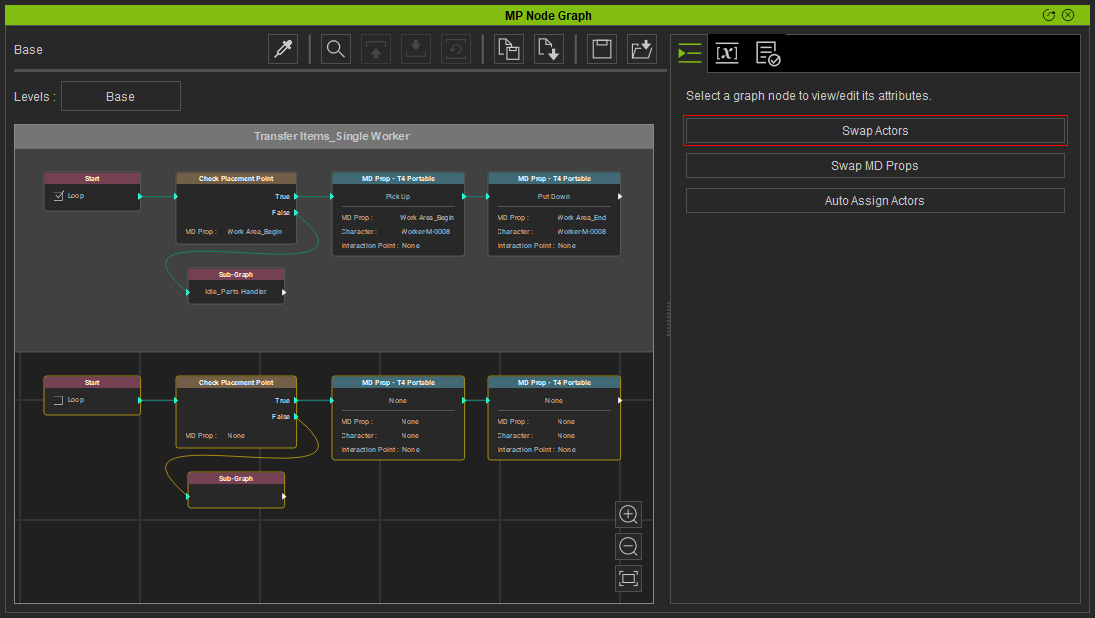Viewport: 1095px width, 618px height.
Task: Switch to the variables [x] tab
Action: [727, 53]
